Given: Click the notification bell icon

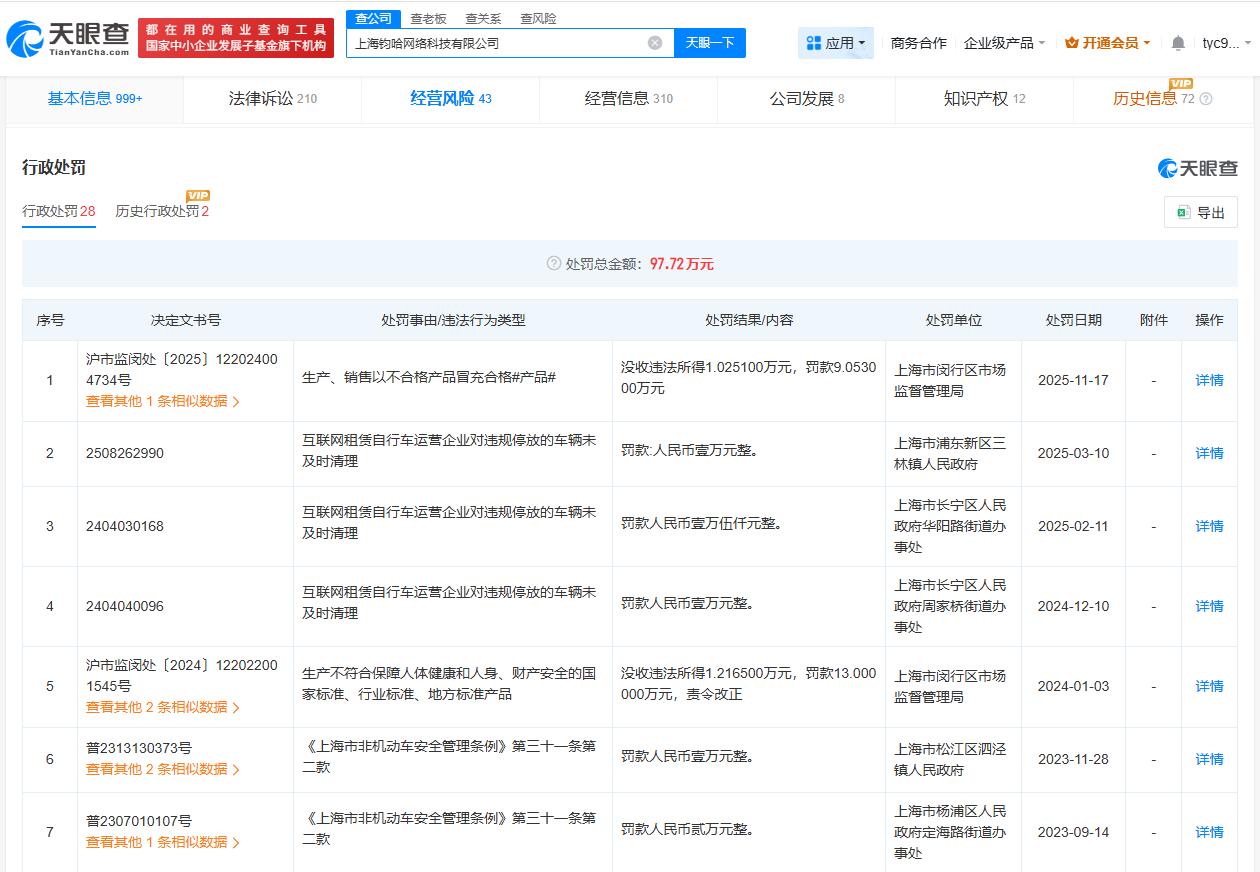Looking at the screenshot, I should point(1178,43).
